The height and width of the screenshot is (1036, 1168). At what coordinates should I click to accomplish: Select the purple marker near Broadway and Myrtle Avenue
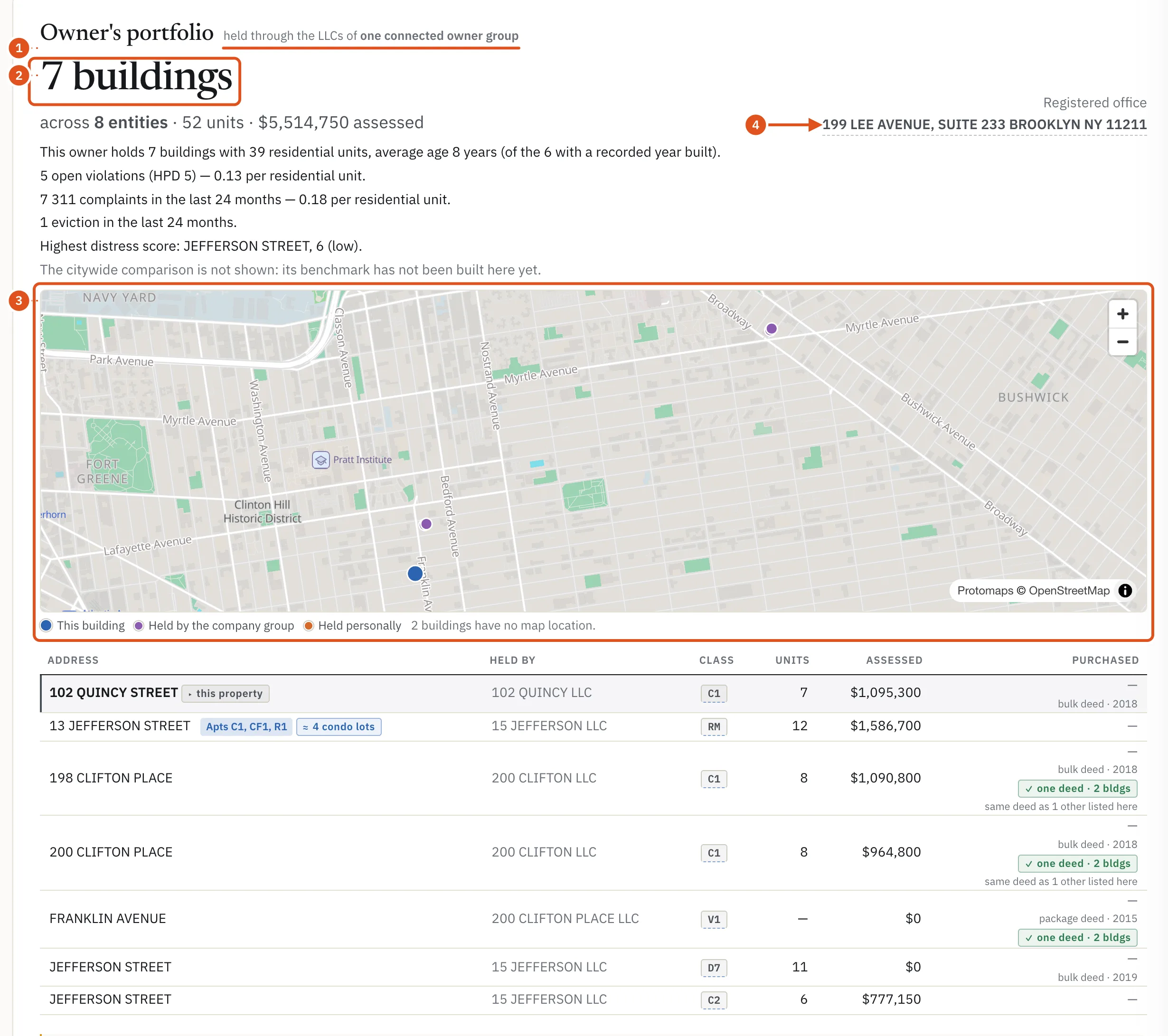click(772, 329)
